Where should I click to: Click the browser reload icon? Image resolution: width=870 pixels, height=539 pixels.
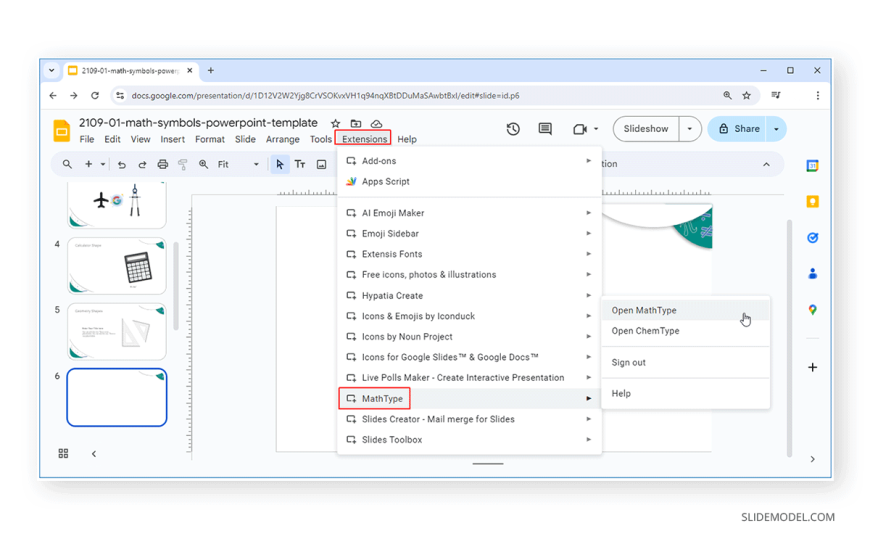click(x=95, y=95)
